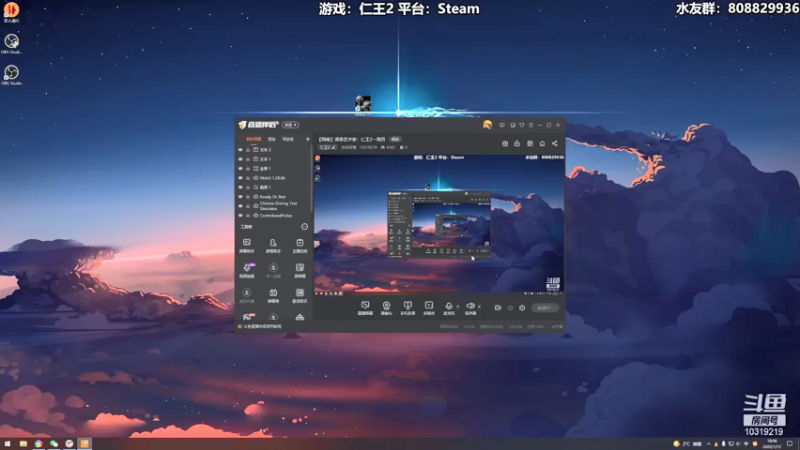Open the user avatar in the title bar
The width and height of the screenshot is (800, 450).
487,124
